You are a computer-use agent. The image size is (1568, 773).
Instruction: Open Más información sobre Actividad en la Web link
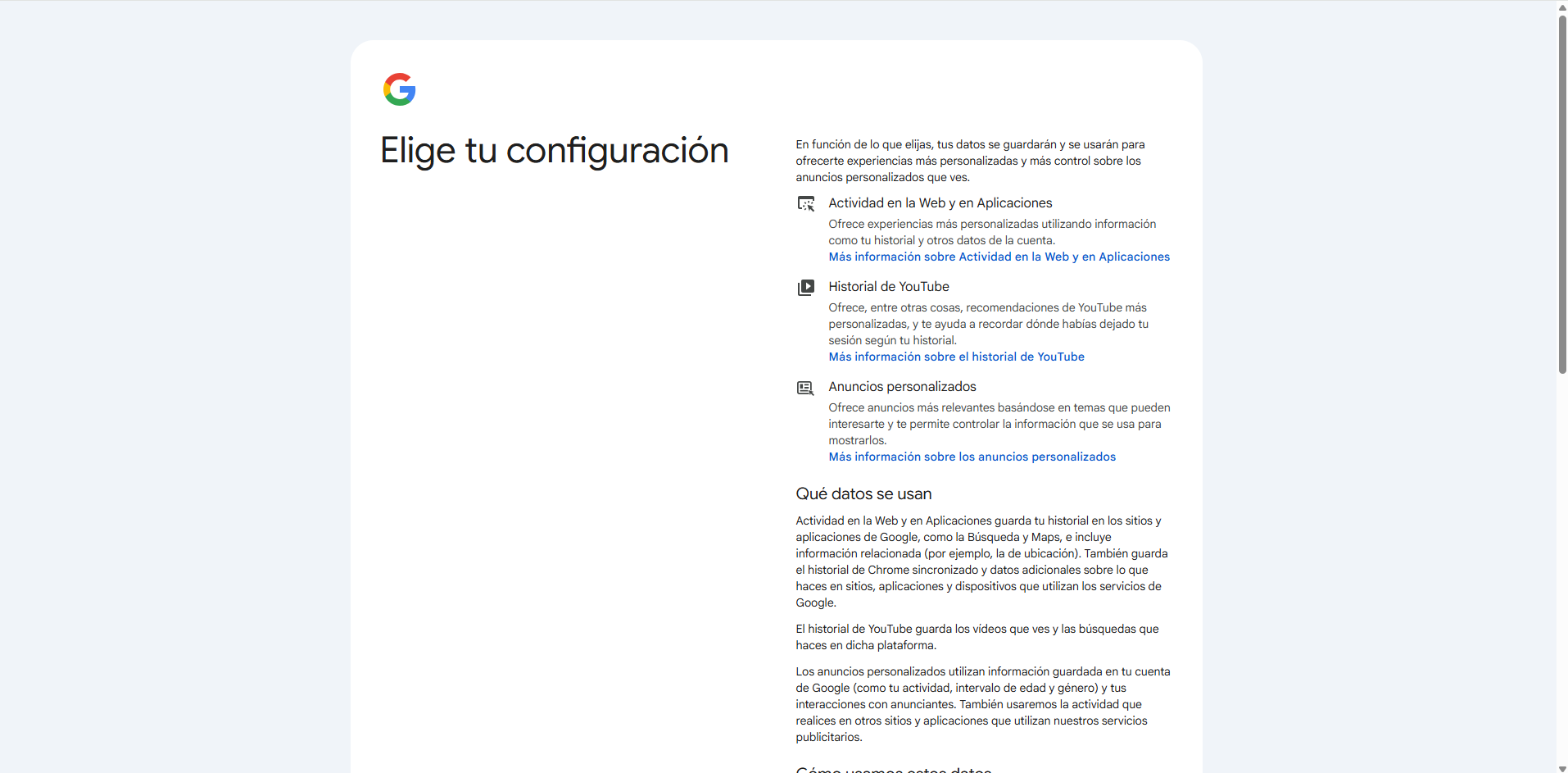[999, 257]
